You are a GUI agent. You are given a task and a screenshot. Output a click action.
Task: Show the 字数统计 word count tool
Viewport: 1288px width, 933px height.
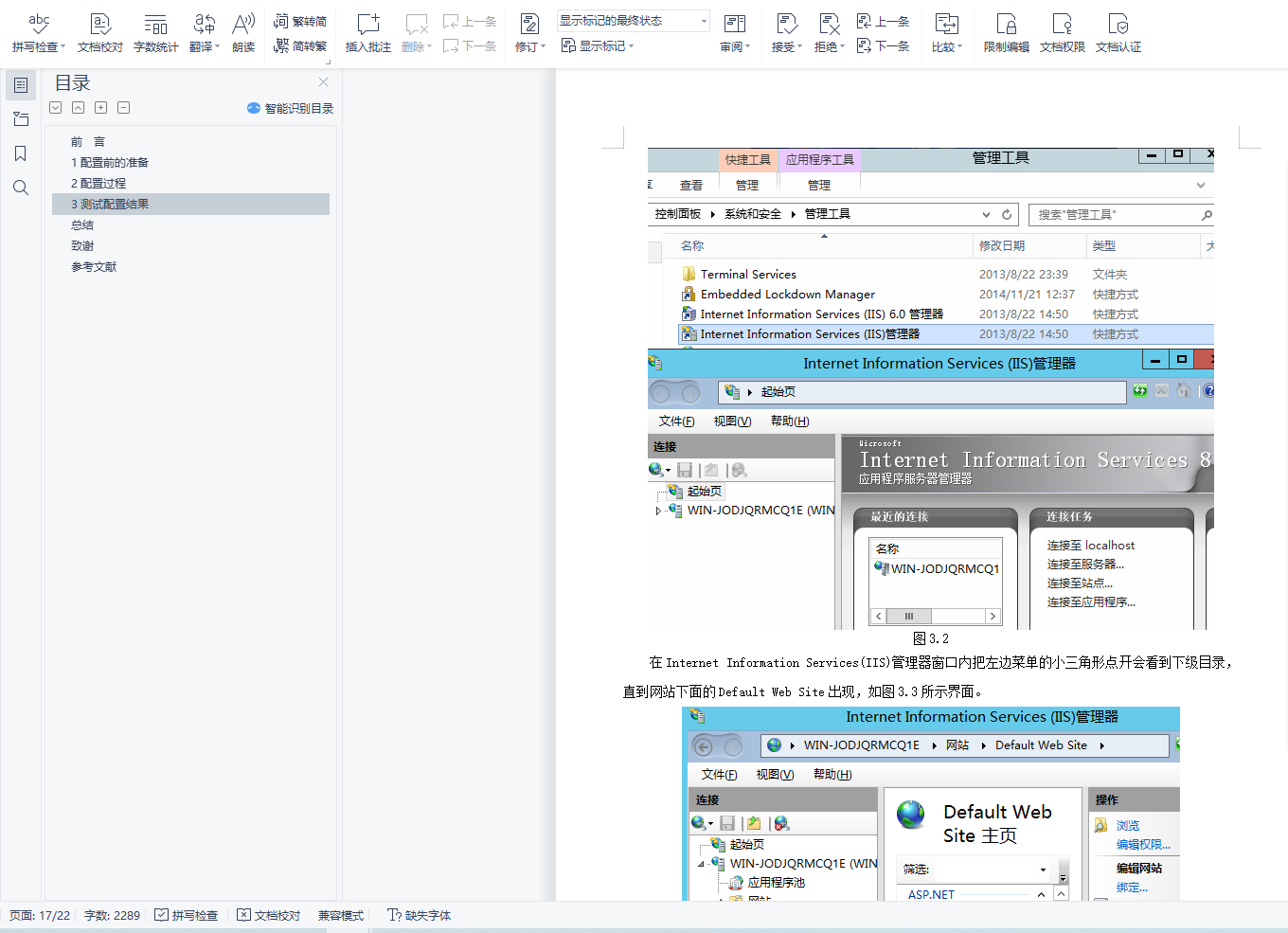[x=156, y=32]
